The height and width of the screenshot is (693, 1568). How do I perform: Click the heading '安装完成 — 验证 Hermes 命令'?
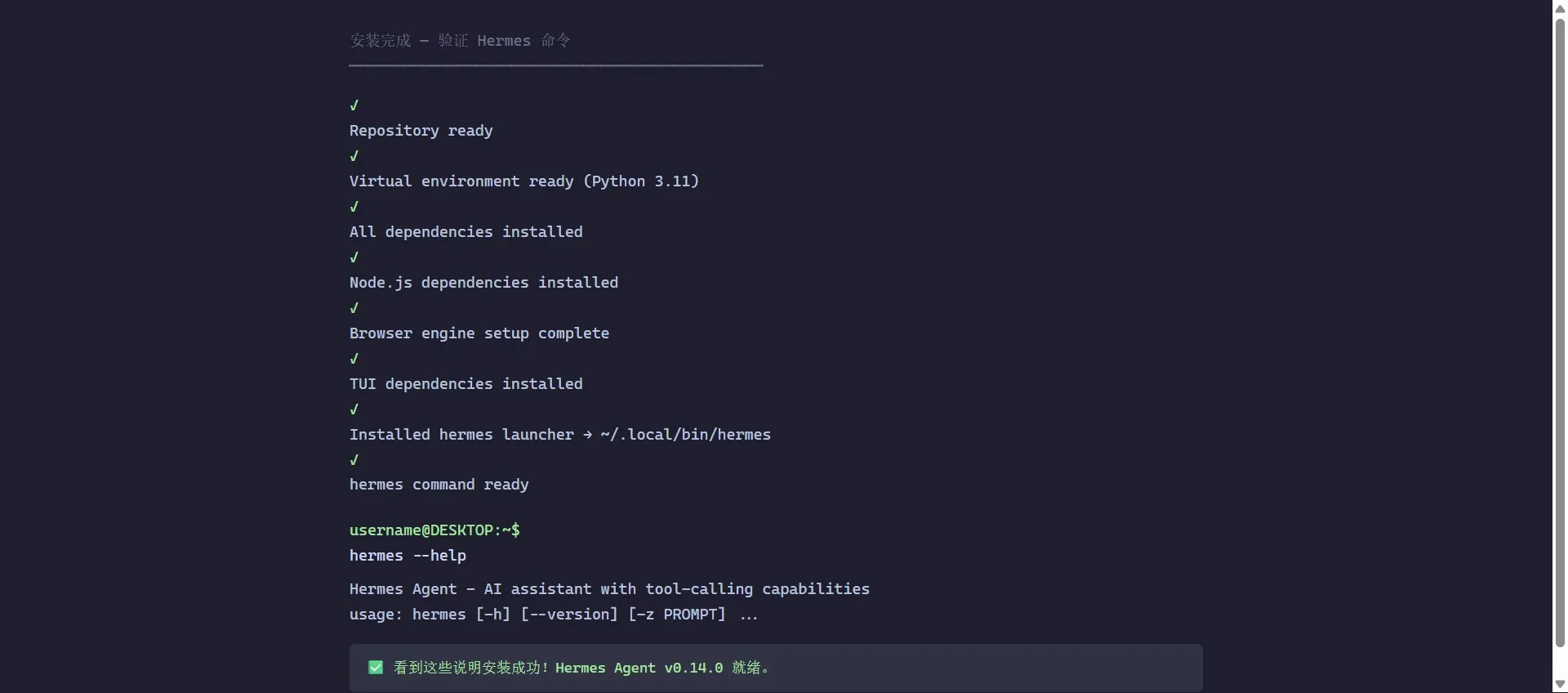pyautogui.click(x=460, y=40)
